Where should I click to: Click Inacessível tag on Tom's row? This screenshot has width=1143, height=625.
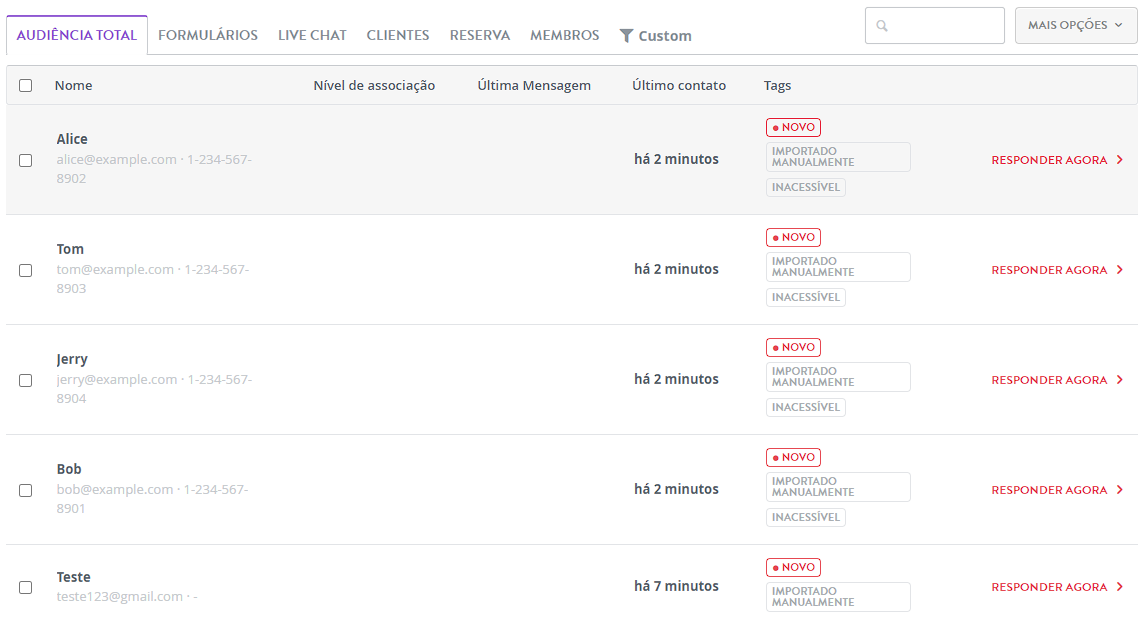click(x=805, y=298)
